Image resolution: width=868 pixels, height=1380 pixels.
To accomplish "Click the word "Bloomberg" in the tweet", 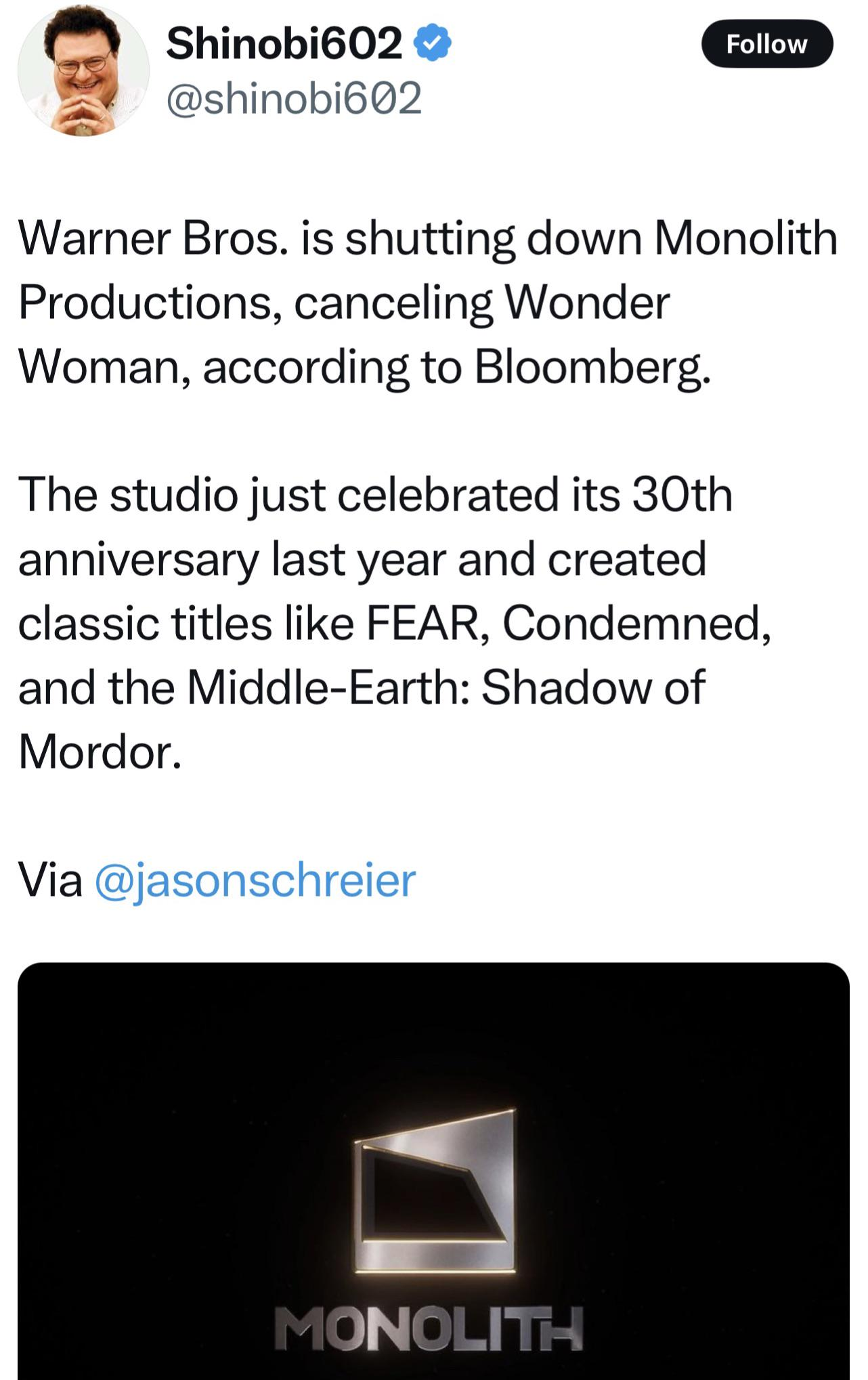I will pyautogui.click(x=590, y=367).
